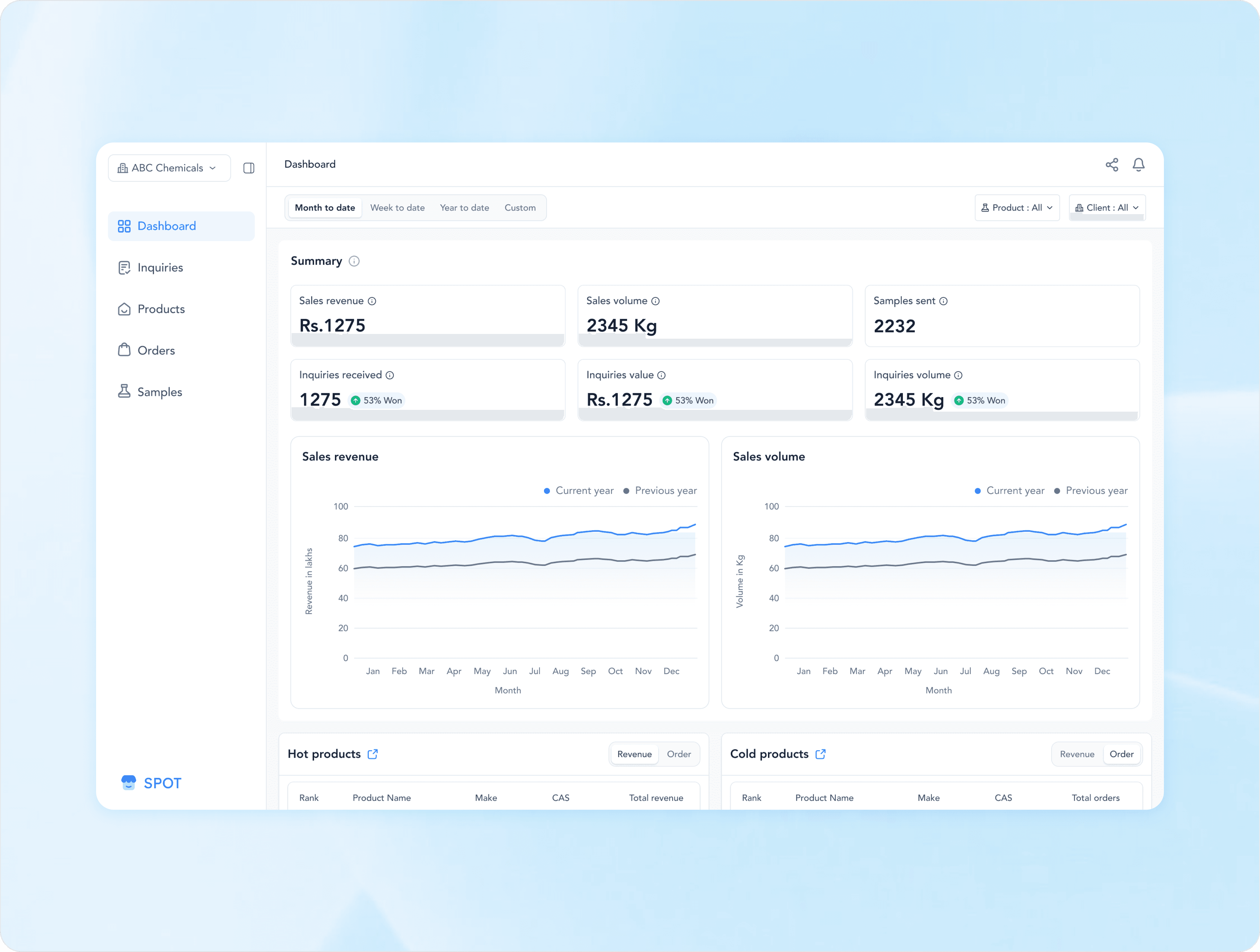Switch Cold products to Revenue view
This screenshot has width=1260, height=952.
[x=1077, y=754]
